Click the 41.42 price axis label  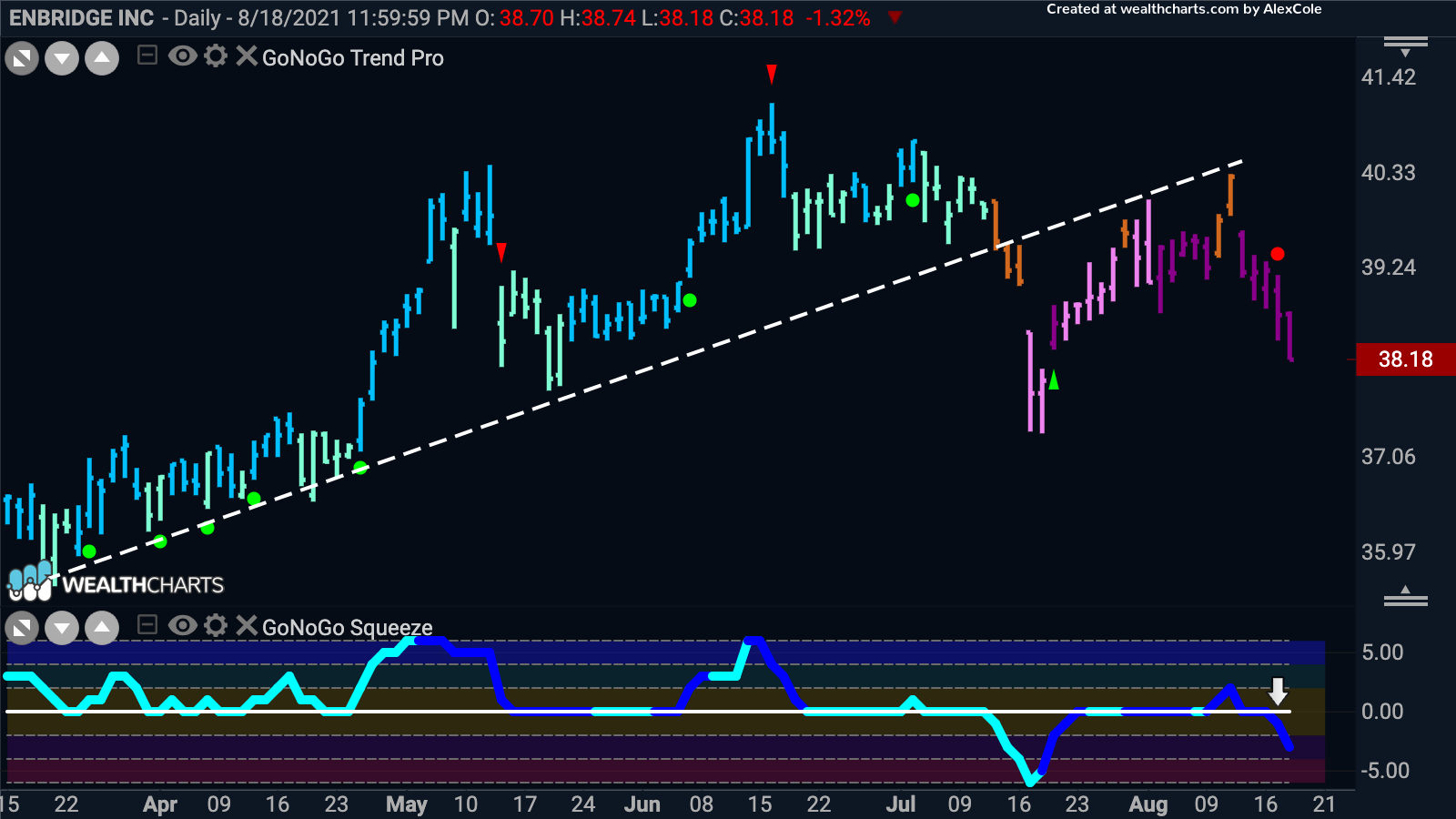point(1389,77)
